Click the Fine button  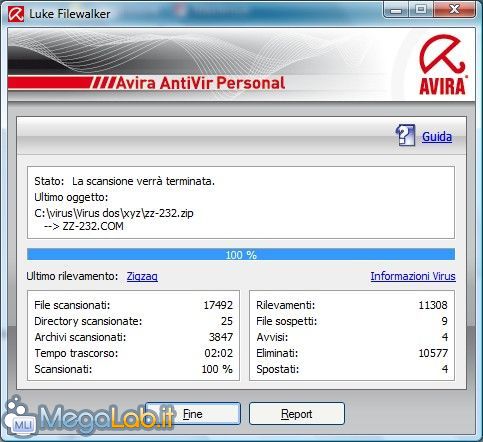coord(193,414)
